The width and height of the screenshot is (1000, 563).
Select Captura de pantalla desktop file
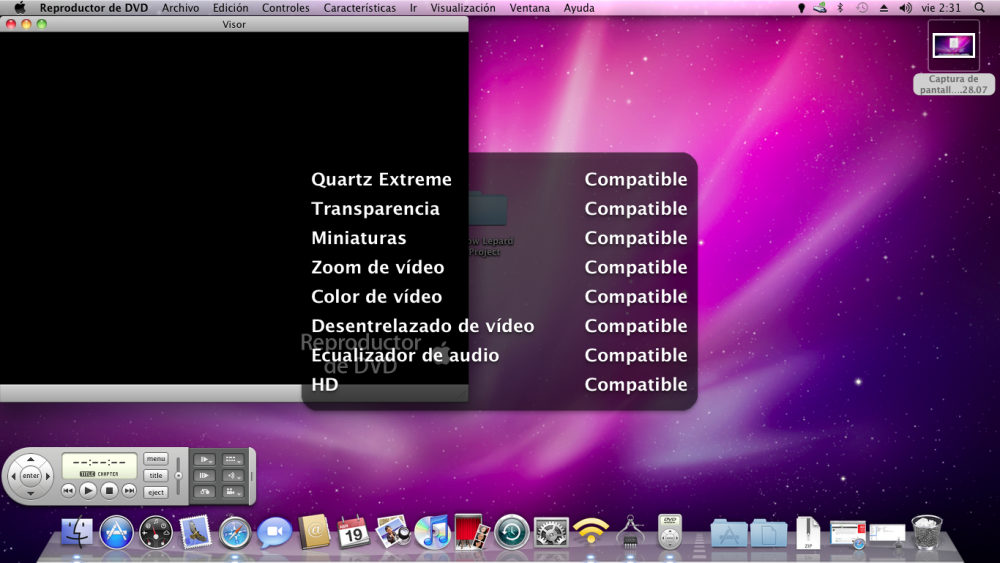tap(953, 57)
